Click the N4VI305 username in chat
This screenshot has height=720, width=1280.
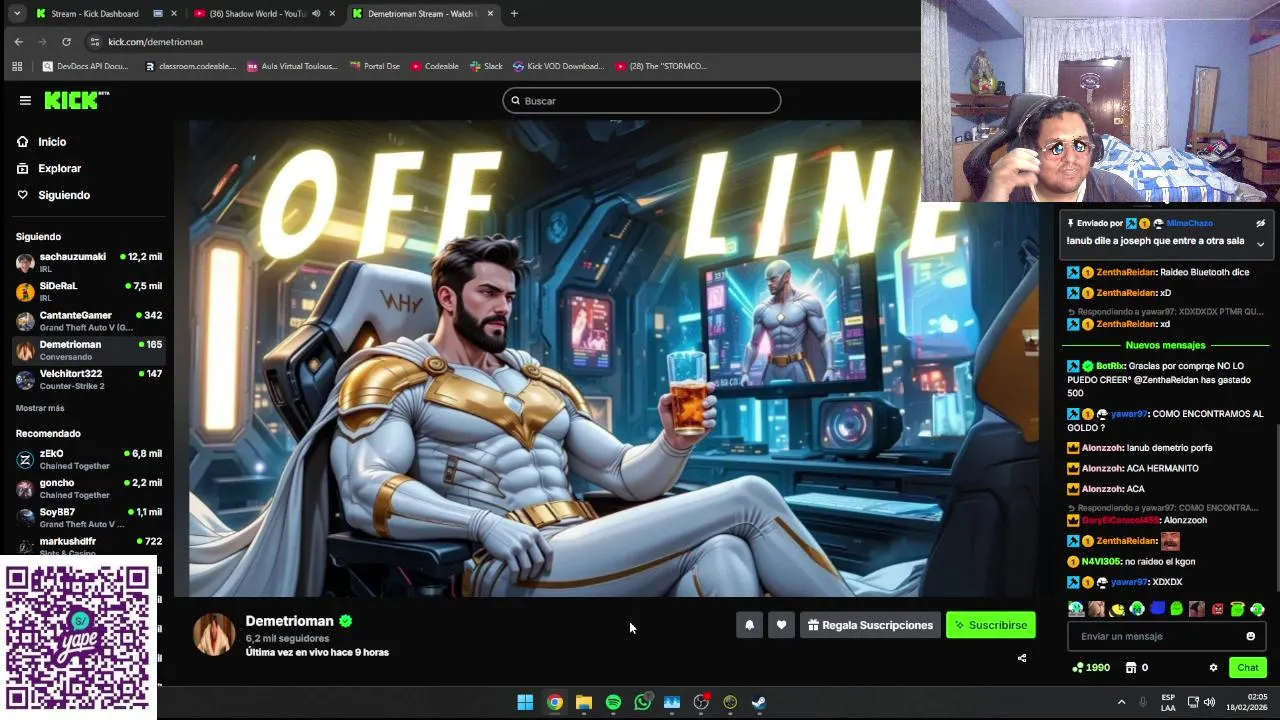(1101, 561)
